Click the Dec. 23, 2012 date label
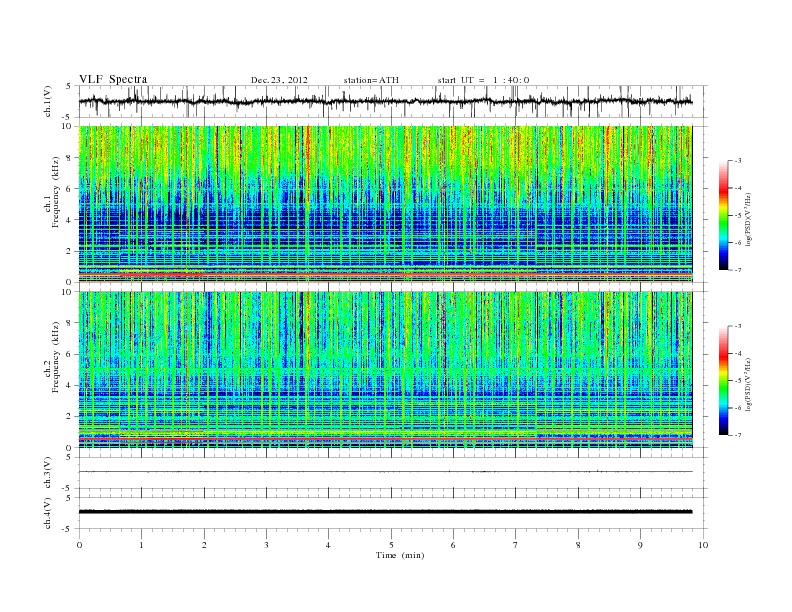The image size is (792, 612). (279, 80)
